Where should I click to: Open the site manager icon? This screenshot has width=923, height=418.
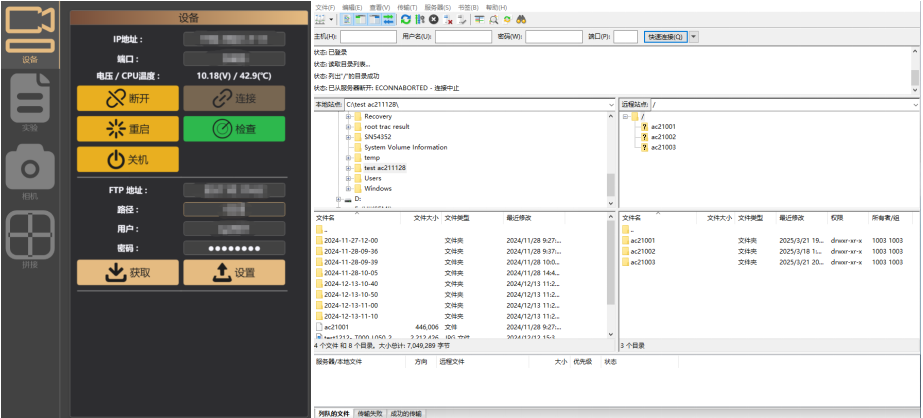coord(321,19)
